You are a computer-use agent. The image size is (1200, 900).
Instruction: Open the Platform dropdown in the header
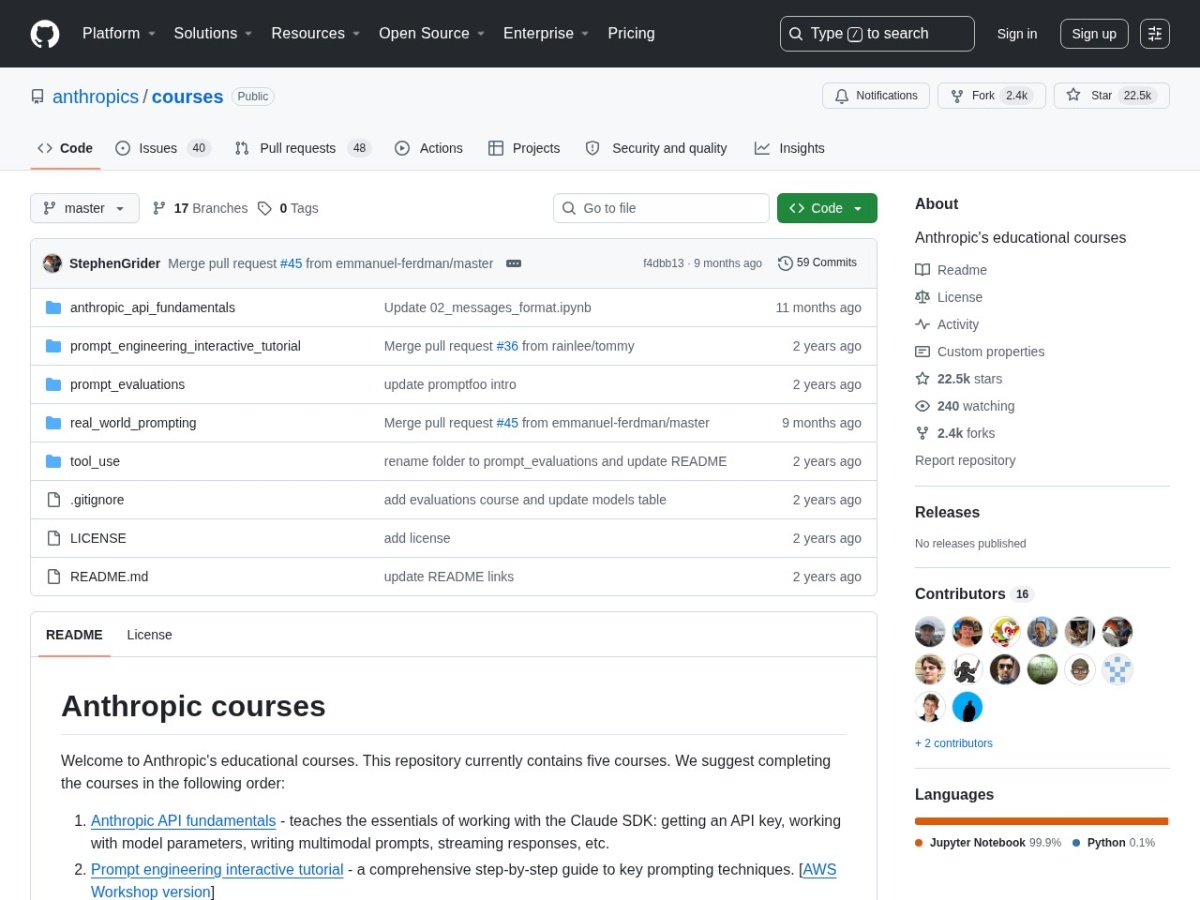click(119, 33)
